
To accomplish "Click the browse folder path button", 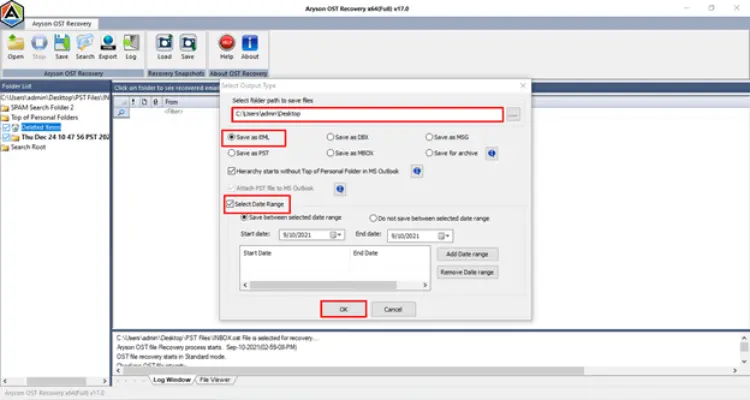I will [513, 115].
